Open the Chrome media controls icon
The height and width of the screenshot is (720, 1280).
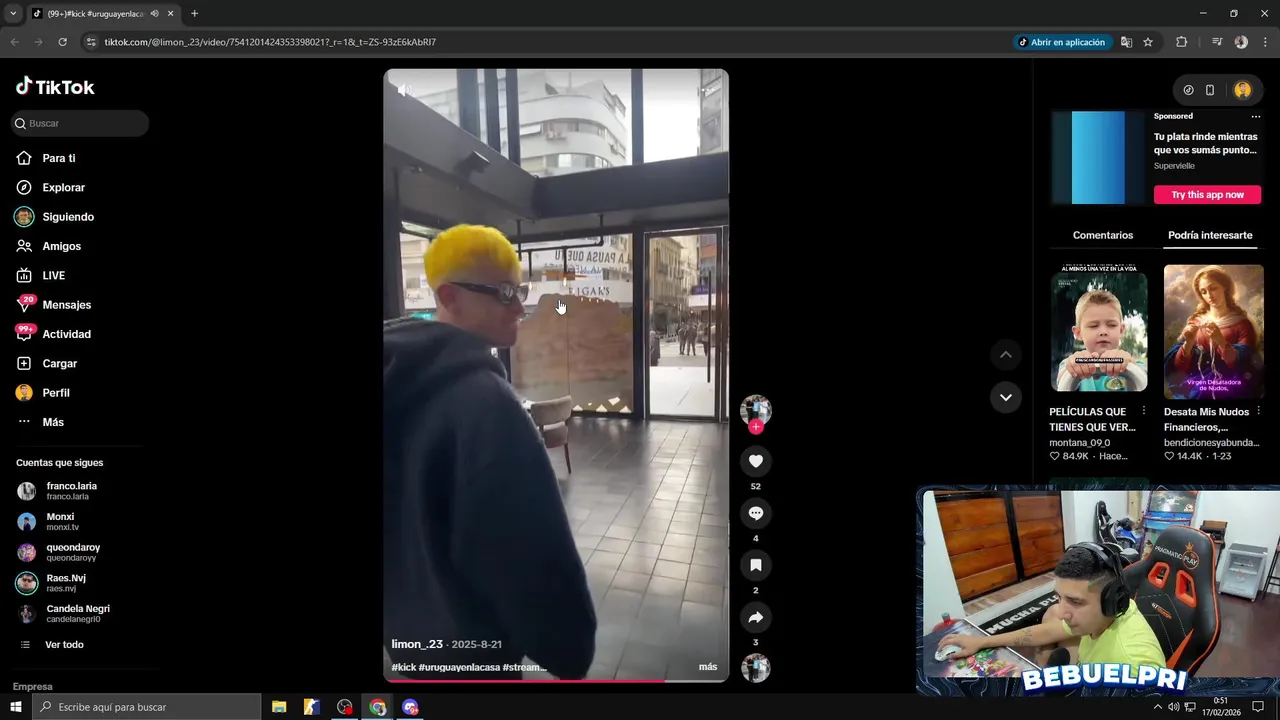[x=1217, y=42]
